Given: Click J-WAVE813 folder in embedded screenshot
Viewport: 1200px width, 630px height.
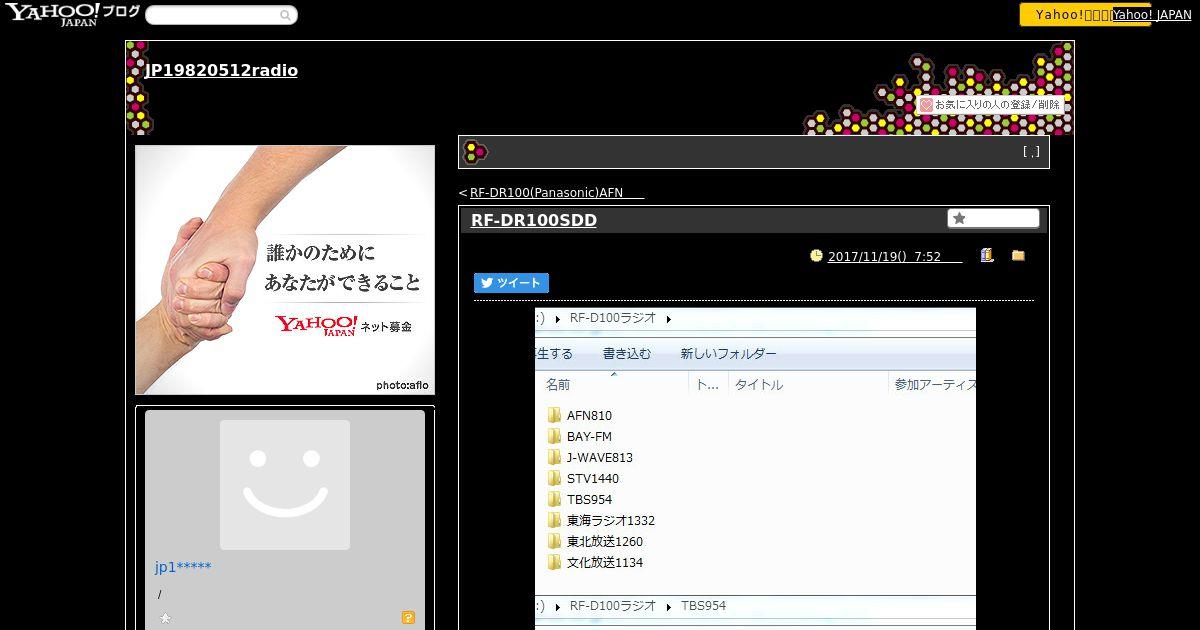Looking at the screenshot, I should pyautogui.click(x=590, y=458).
